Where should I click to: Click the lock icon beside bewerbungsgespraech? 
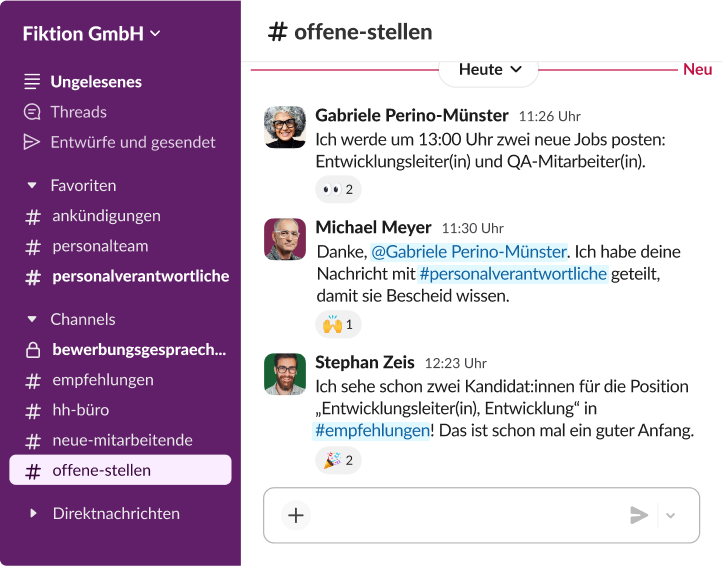[x=33, y=350]
